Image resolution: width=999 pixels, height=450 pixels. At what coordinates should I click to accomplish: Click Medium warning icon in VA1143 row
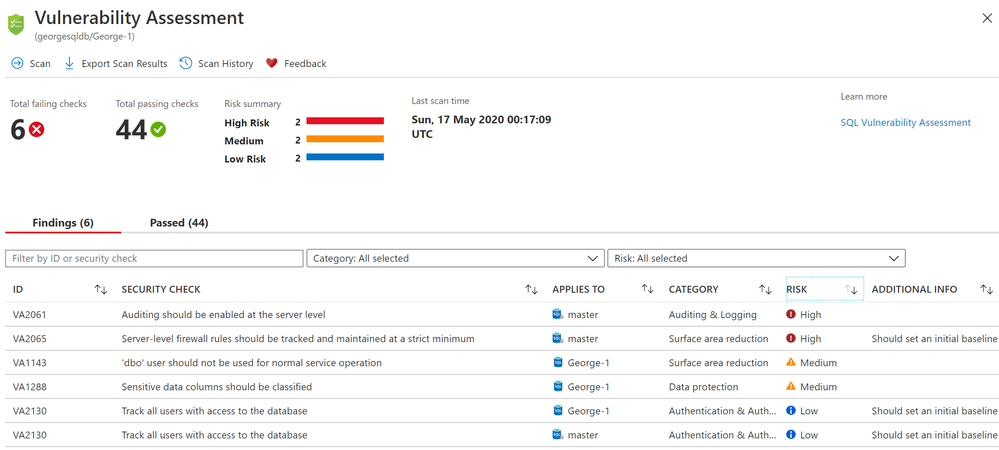pyautogui.click(x=791, y=362)
